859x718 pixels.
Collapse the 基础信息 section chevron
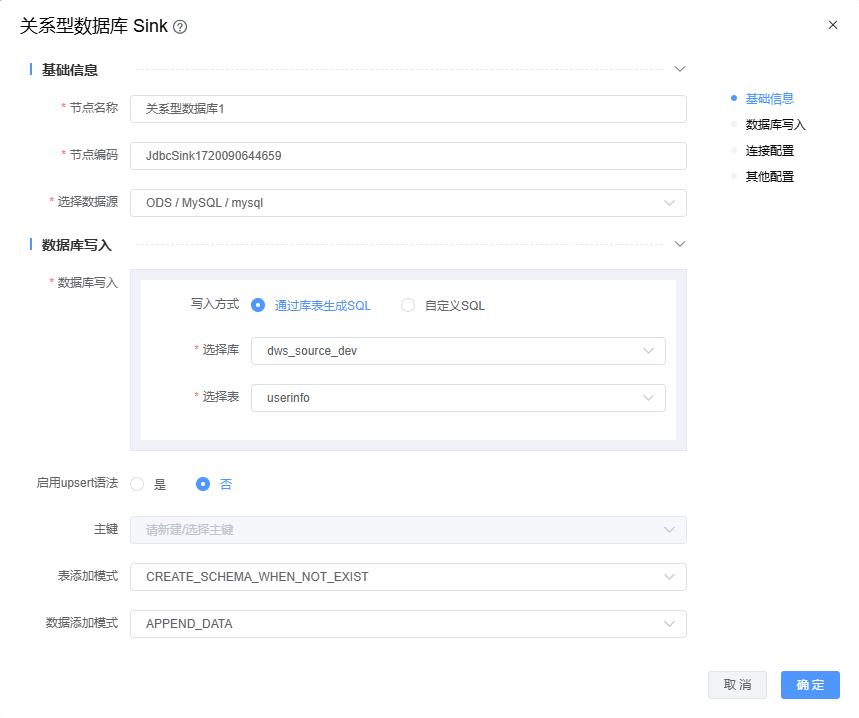pyautogui.click(x=680, y=69)
